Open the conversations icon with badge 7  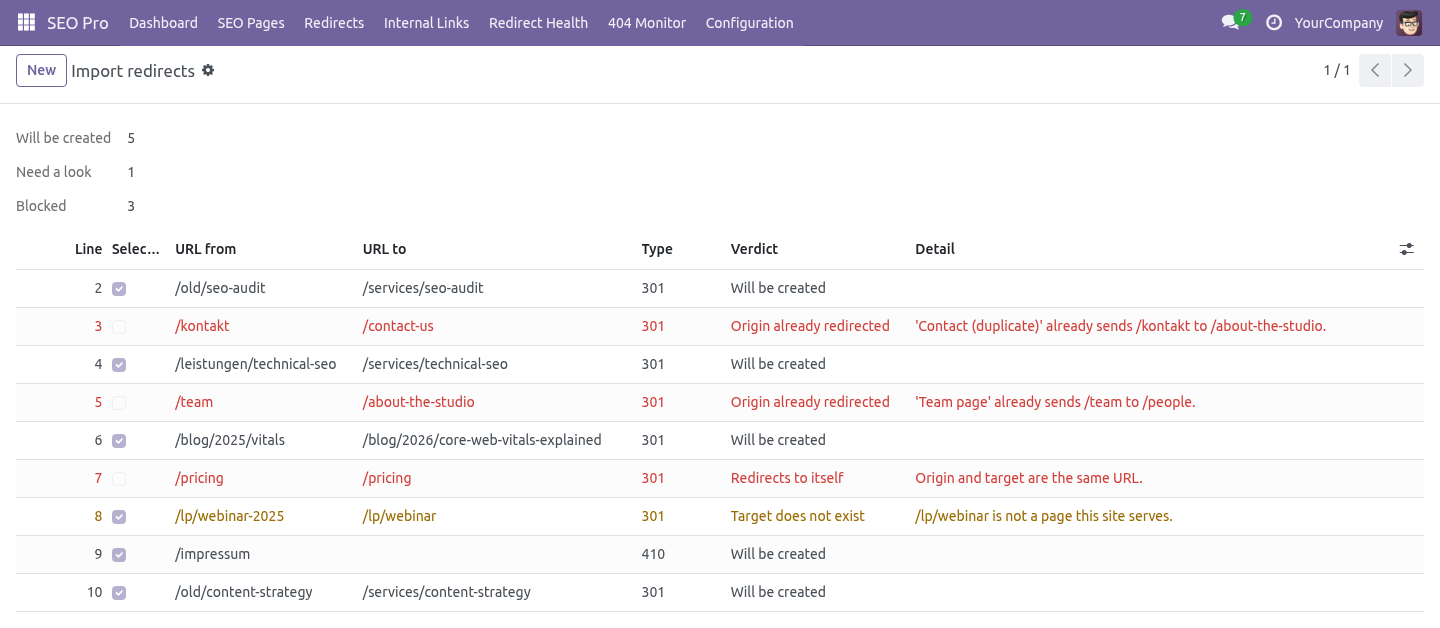[x=1234, y=22]
